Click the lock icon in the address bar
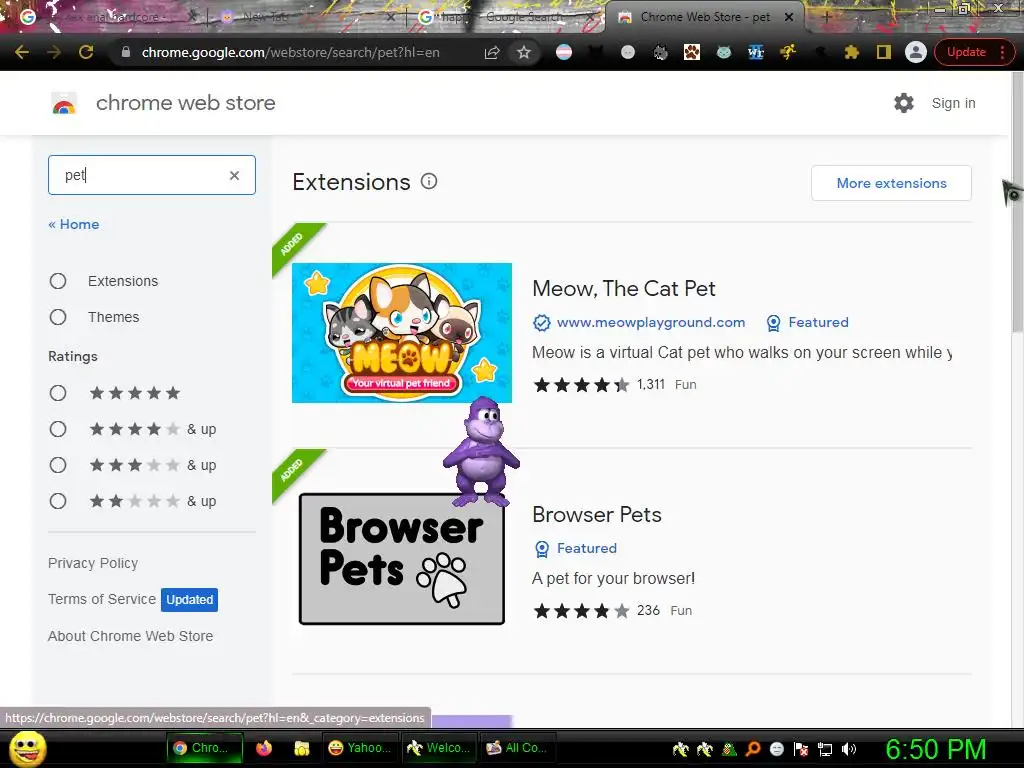1024x768 pixels. [126, 52]
